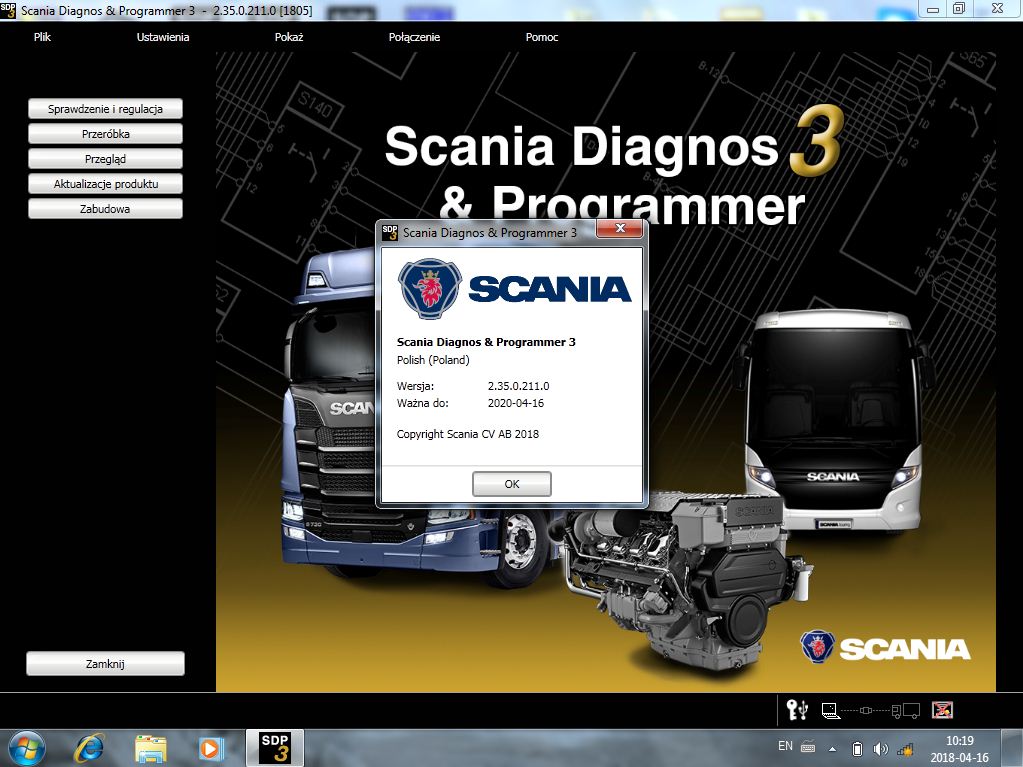Open the Ustawienia menu
Image resolution: width=1023 pixels, height=767 pixels.
click(x=162, y=37)
